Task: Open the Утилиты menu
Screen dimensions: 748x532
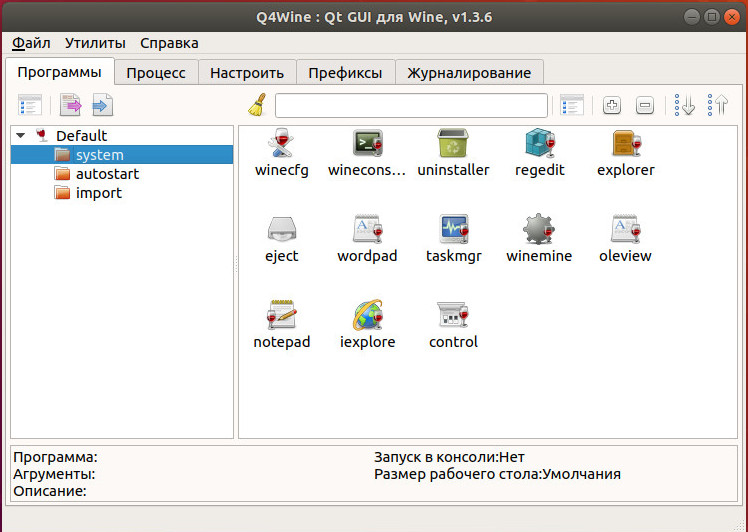Action: click(95, 43)
